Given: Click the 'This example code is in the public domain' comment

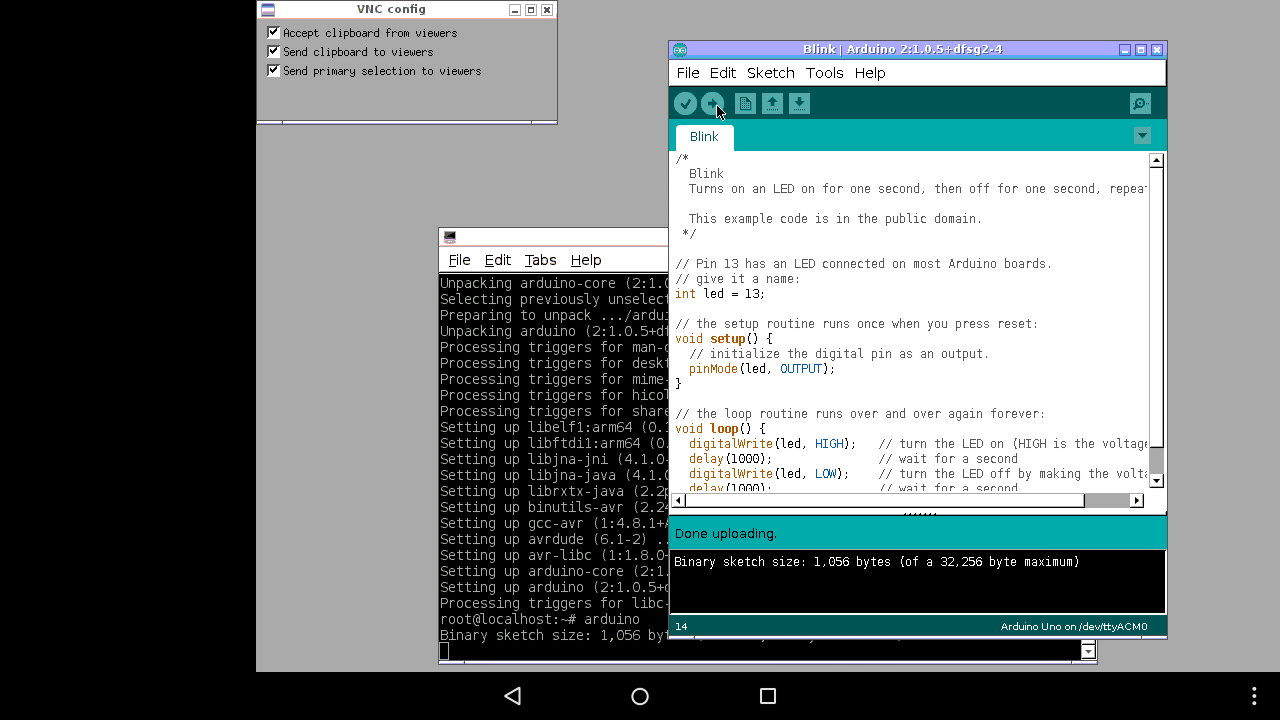Looking at the screenshot, I should pos(835,219).
